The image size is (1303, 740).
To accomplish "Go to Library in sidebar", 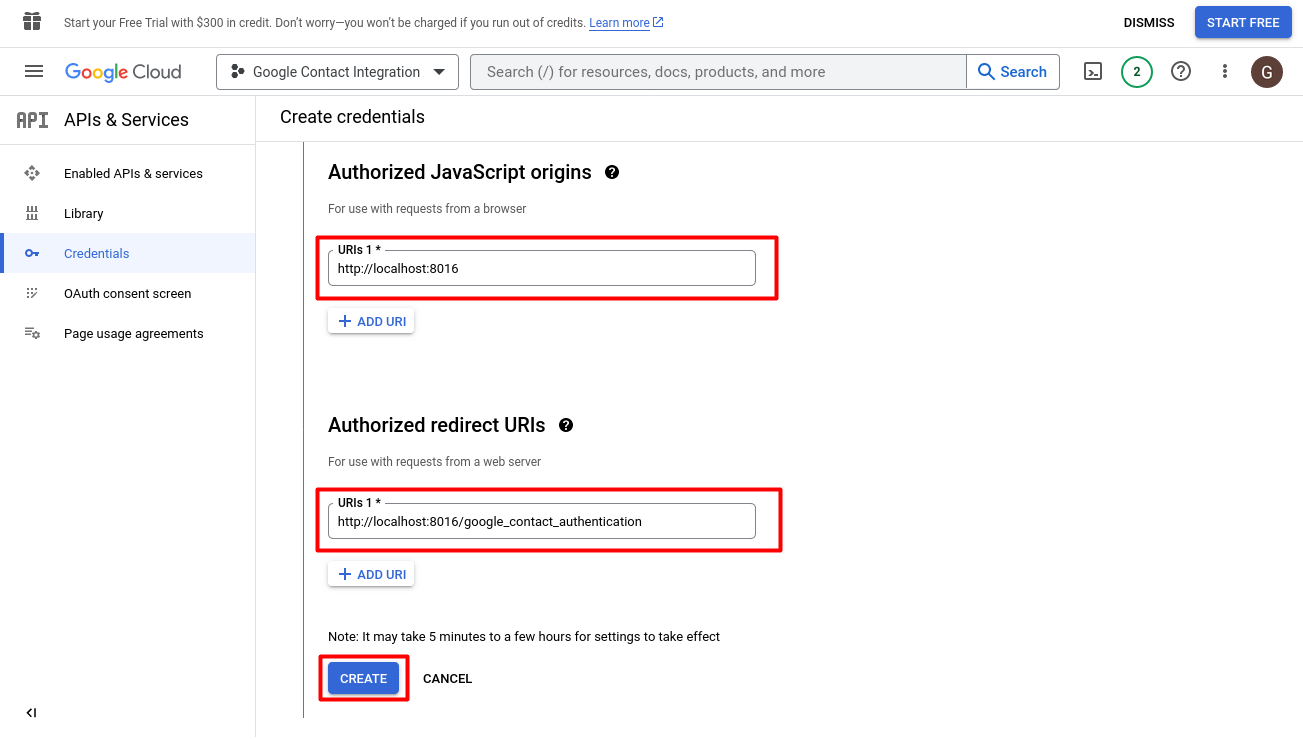I will (84, 213).
